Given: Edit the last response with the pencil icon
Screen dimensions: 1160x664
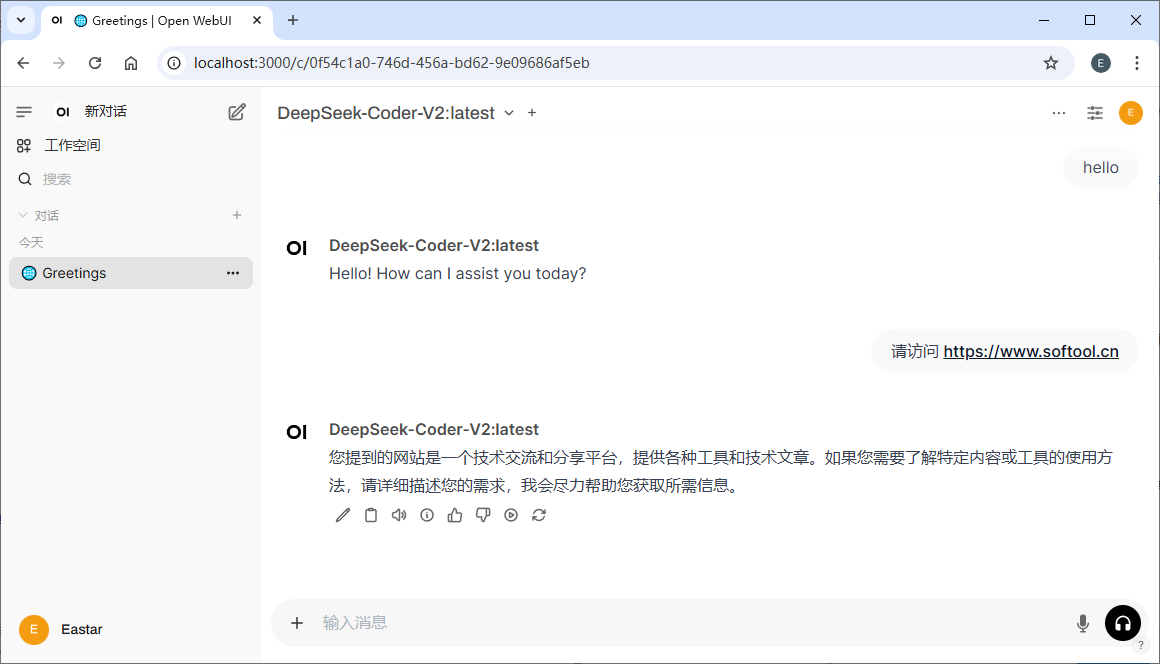Looking at the screenshot, I should (343, 515).
